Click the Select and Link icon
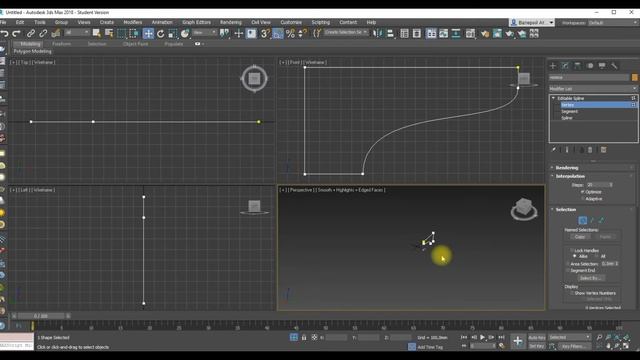The width and height of the screenshot is (640, 360). pyautogui.click(x=31, y=33)
